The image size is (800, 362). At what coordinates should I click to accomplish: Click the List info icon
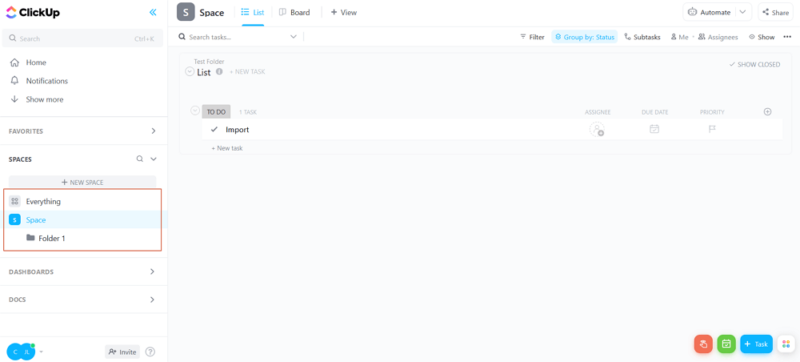click(219, 71)
